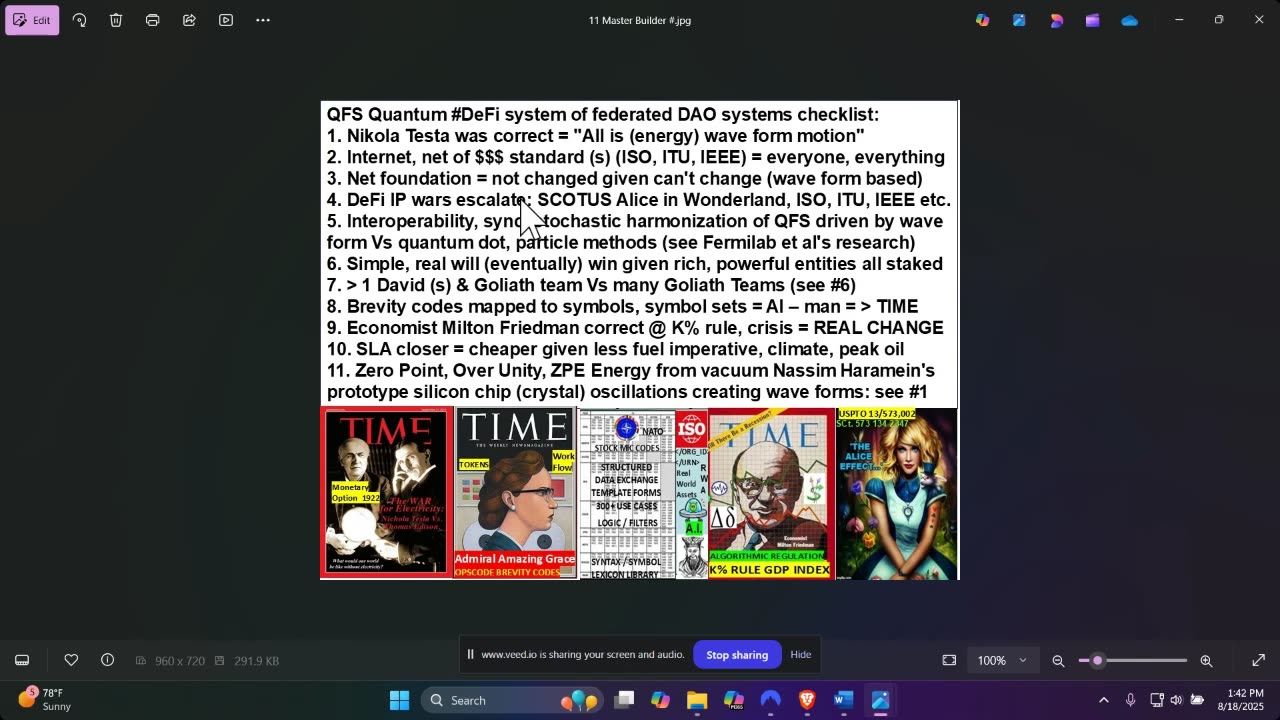Open Designer from the title bar icon

click(1056, 20)
